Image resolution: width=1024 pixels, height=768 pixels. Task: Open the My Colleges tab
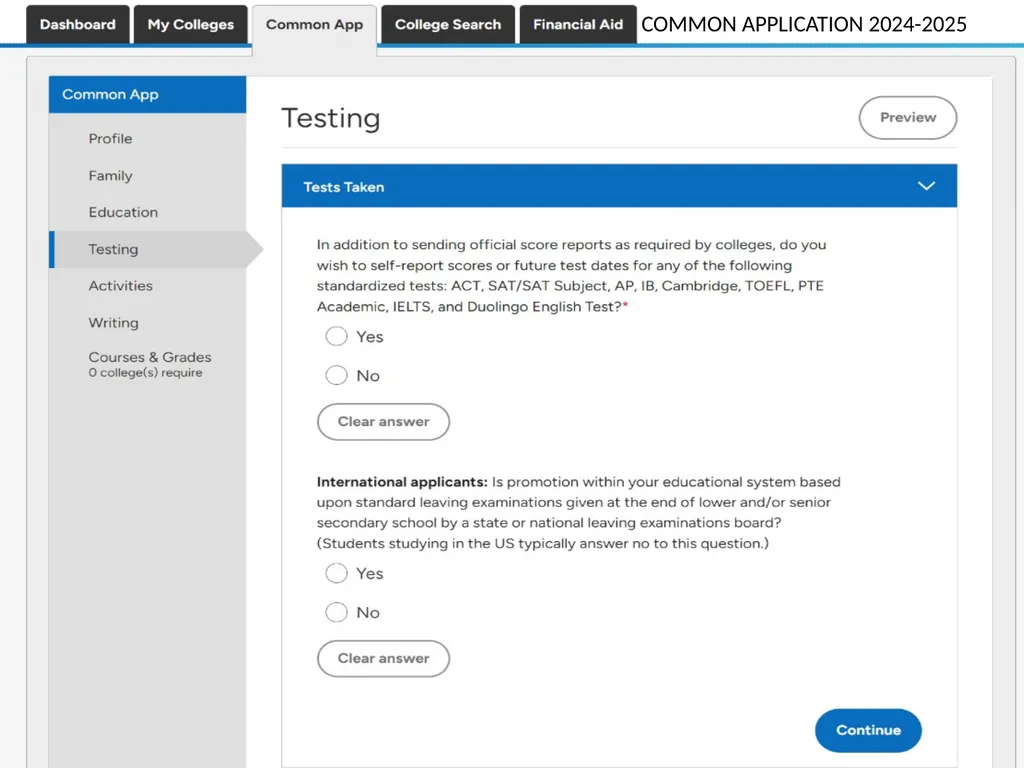tap(191, 25)
